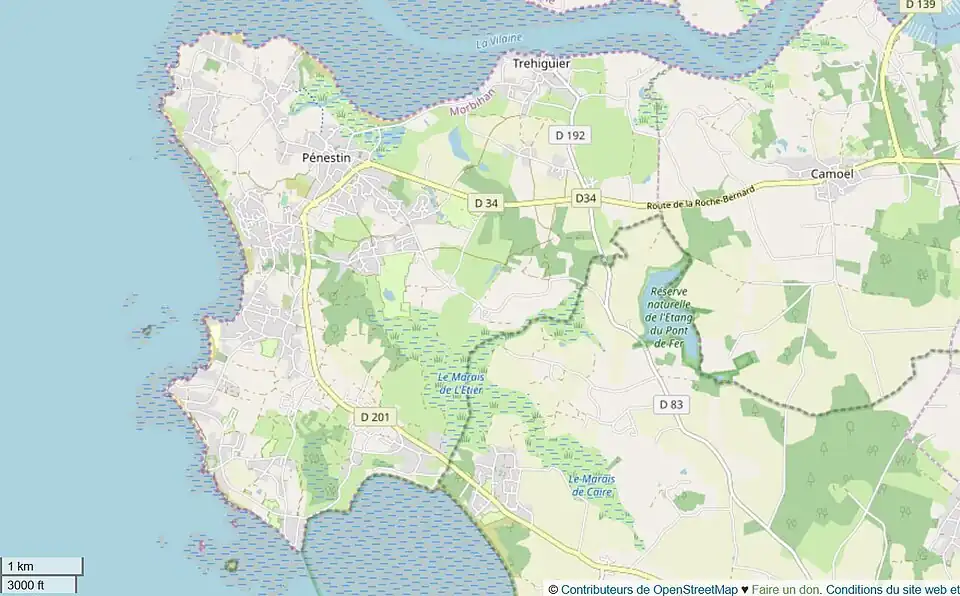The image size is (960, 596).
Task: Click the D34 shield near the crossroads
Action: [585, 198]
